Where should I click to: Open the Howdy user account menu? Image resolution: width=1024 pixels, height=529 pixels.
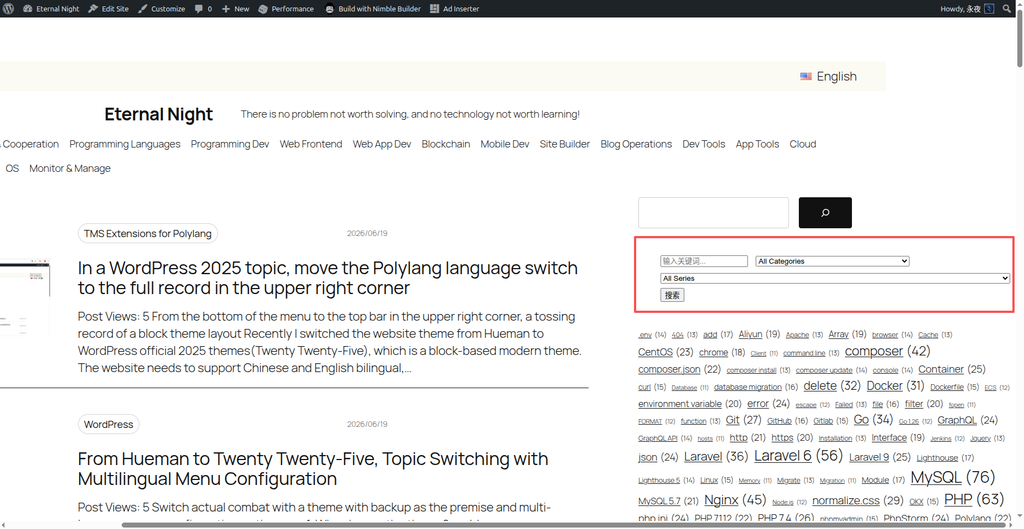click(967, 8)
